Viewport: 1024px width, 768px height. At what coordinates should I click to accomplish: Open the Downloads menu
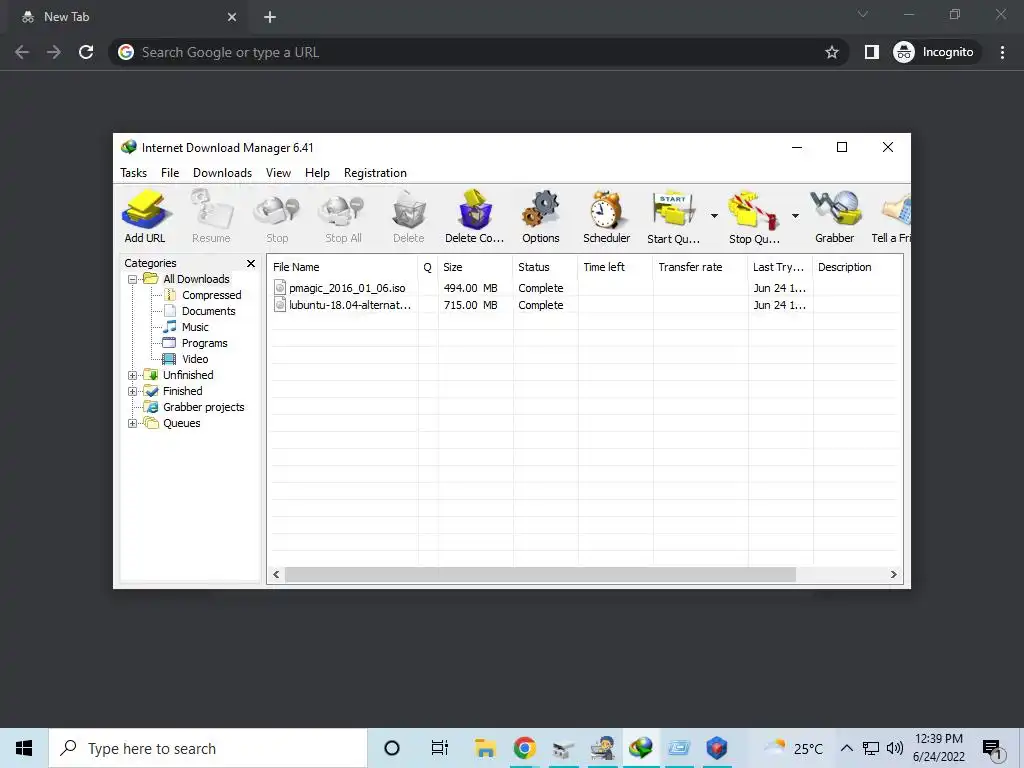click(222, 173)
